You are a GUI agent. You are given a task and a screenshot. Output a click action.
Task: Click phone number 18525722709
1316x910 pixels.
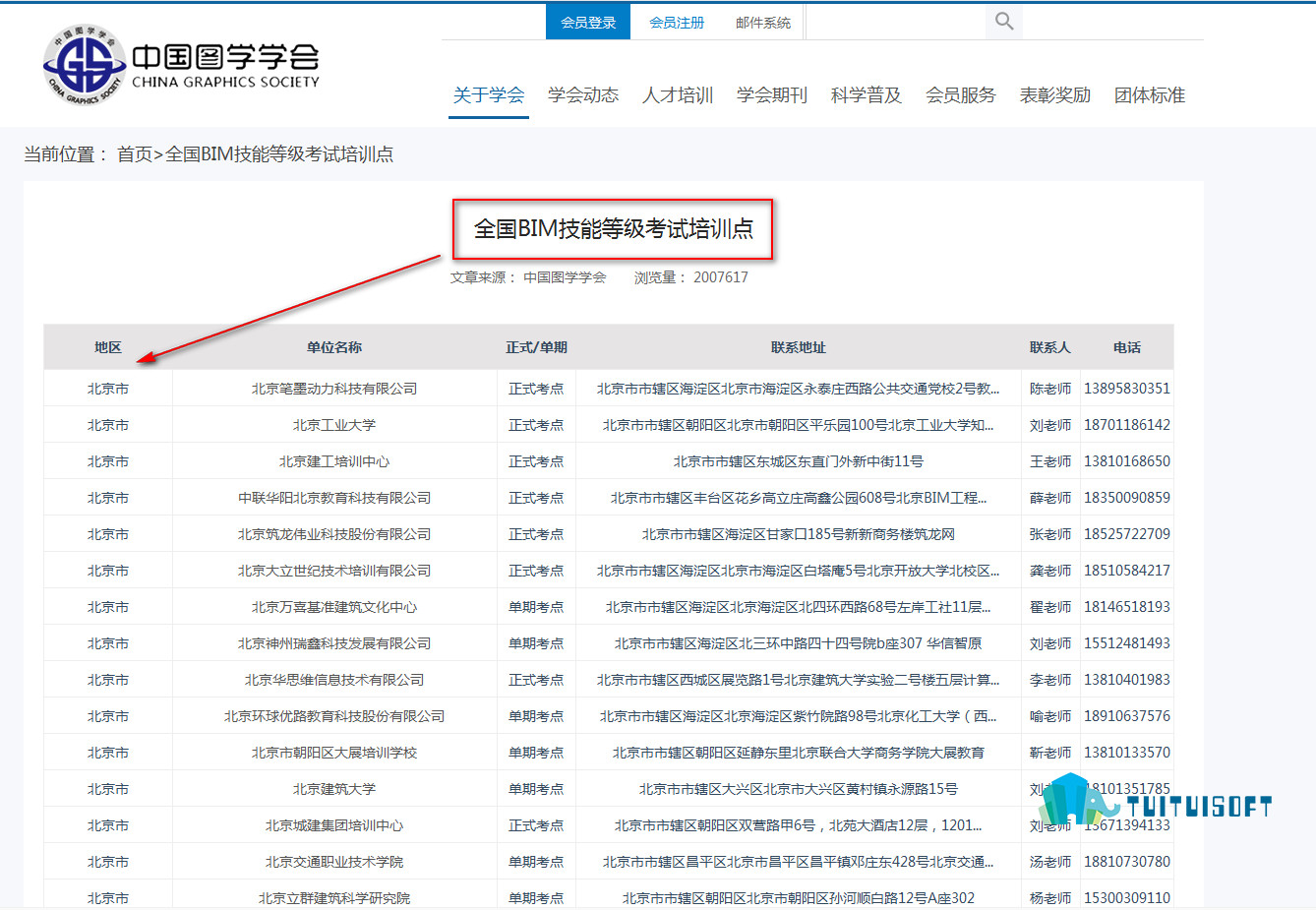click(1127, 534)
